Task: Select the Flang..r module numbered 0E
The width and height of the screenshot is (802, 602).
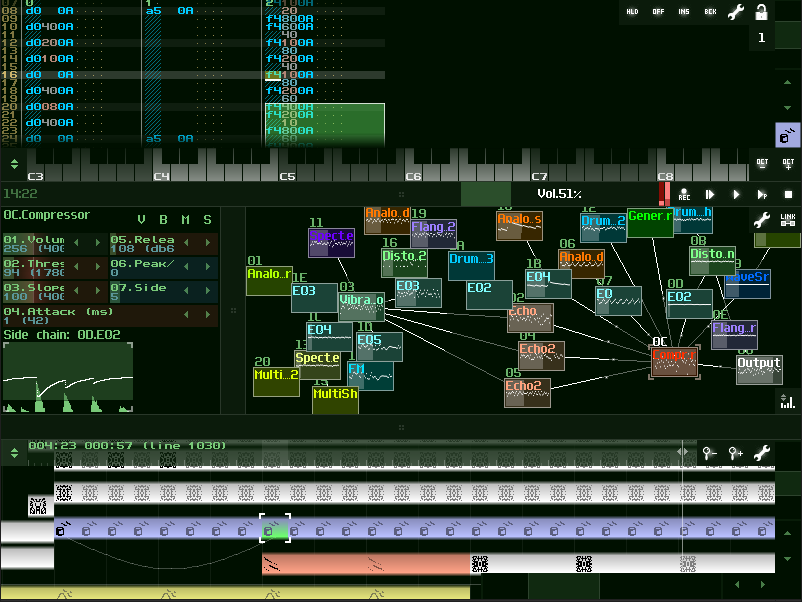Action: click(734, 335)
